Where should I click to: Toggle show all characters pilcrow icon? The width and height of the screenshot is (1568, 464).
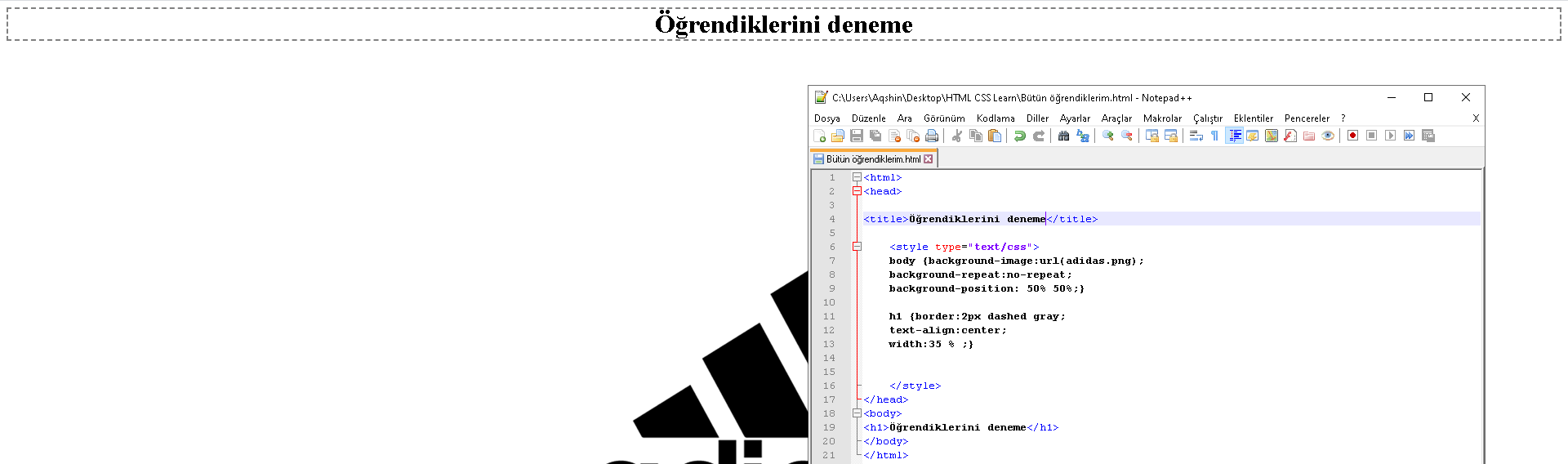click(1214, 136)
